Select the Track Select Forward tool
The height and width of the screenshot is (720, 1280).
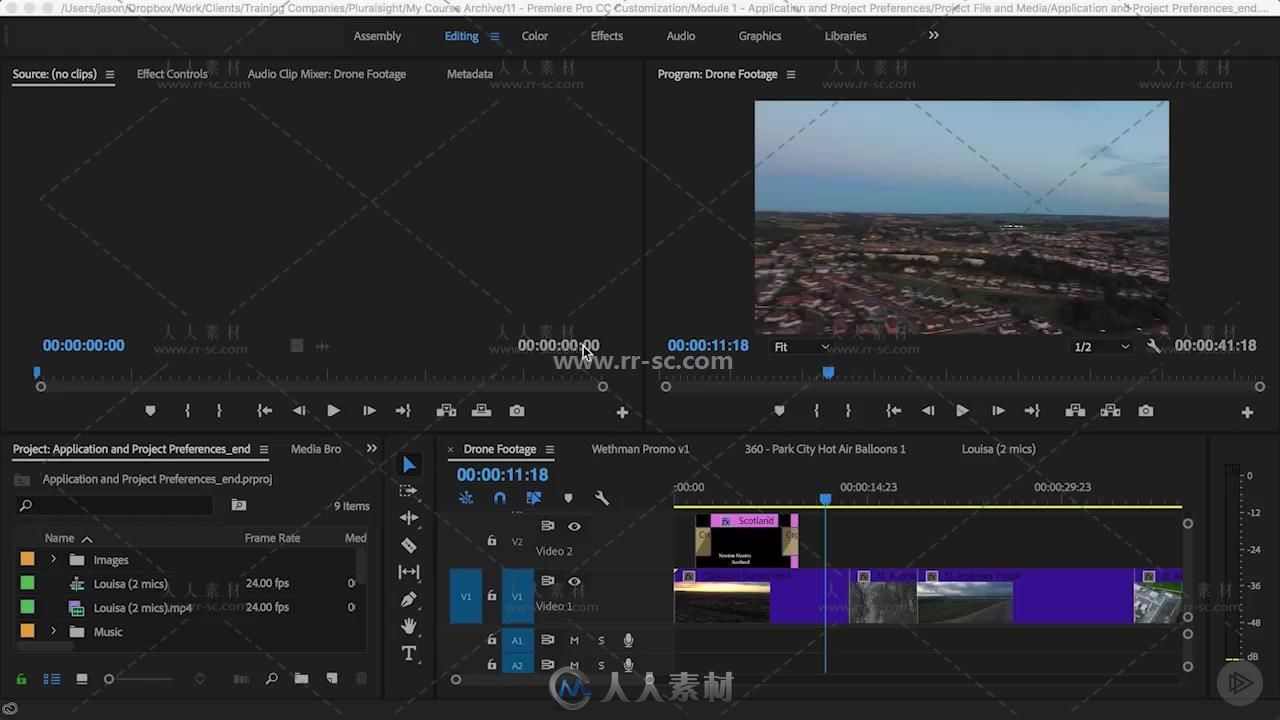(x=409, y=491)
